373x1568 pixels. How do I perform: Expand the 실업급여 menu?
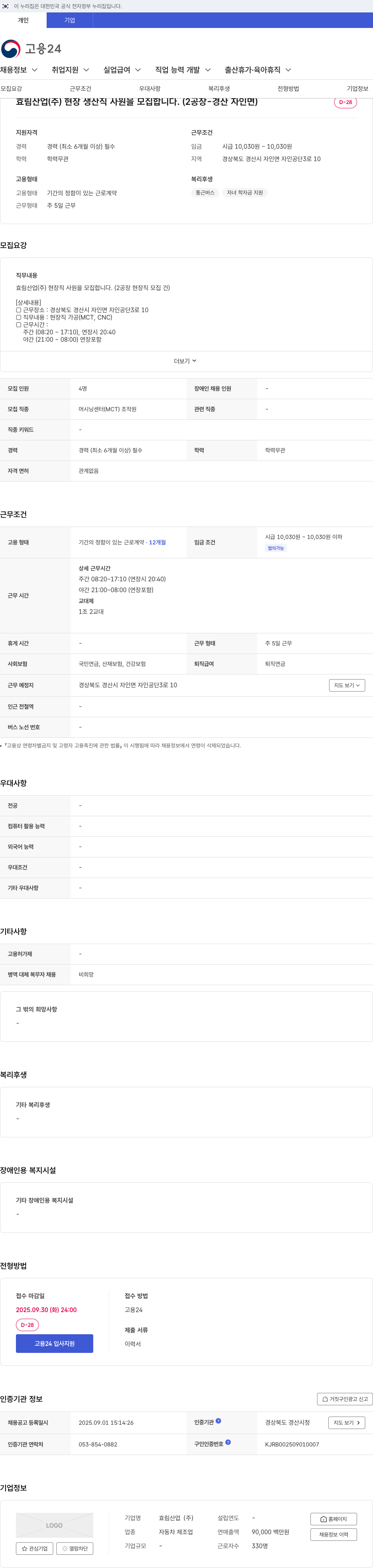[x=122, y=70]
